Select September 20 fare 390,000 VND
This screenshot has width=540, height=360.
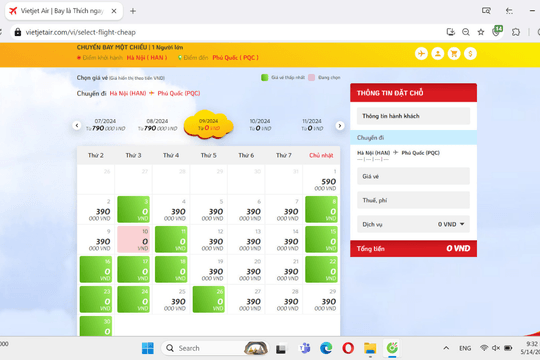click(246, 269)
